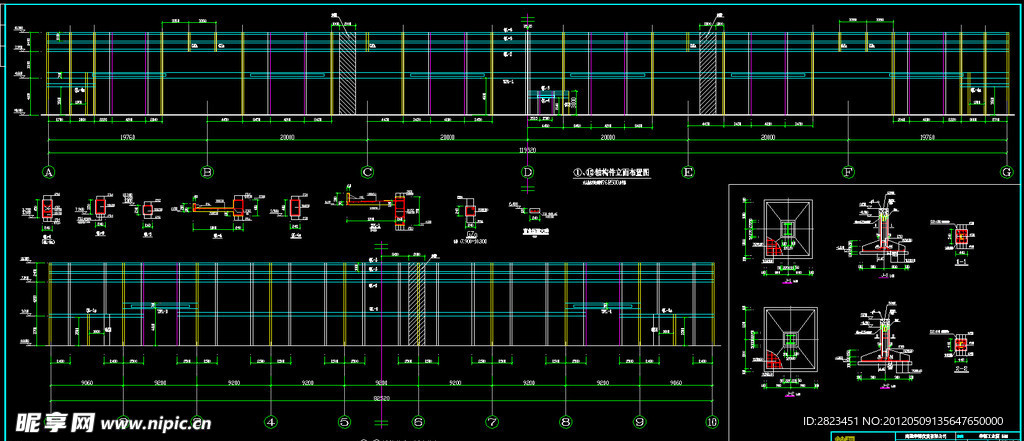Viewport: 1024px width, 441px height.
Task: Select numbered axis bubble 6
Action: point(418,423)
